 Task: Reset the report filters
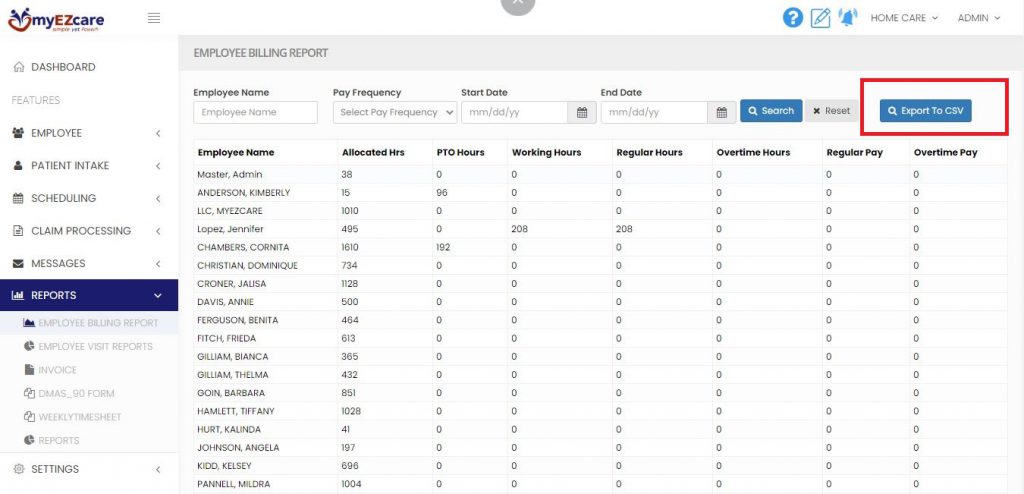click(831, 111)
